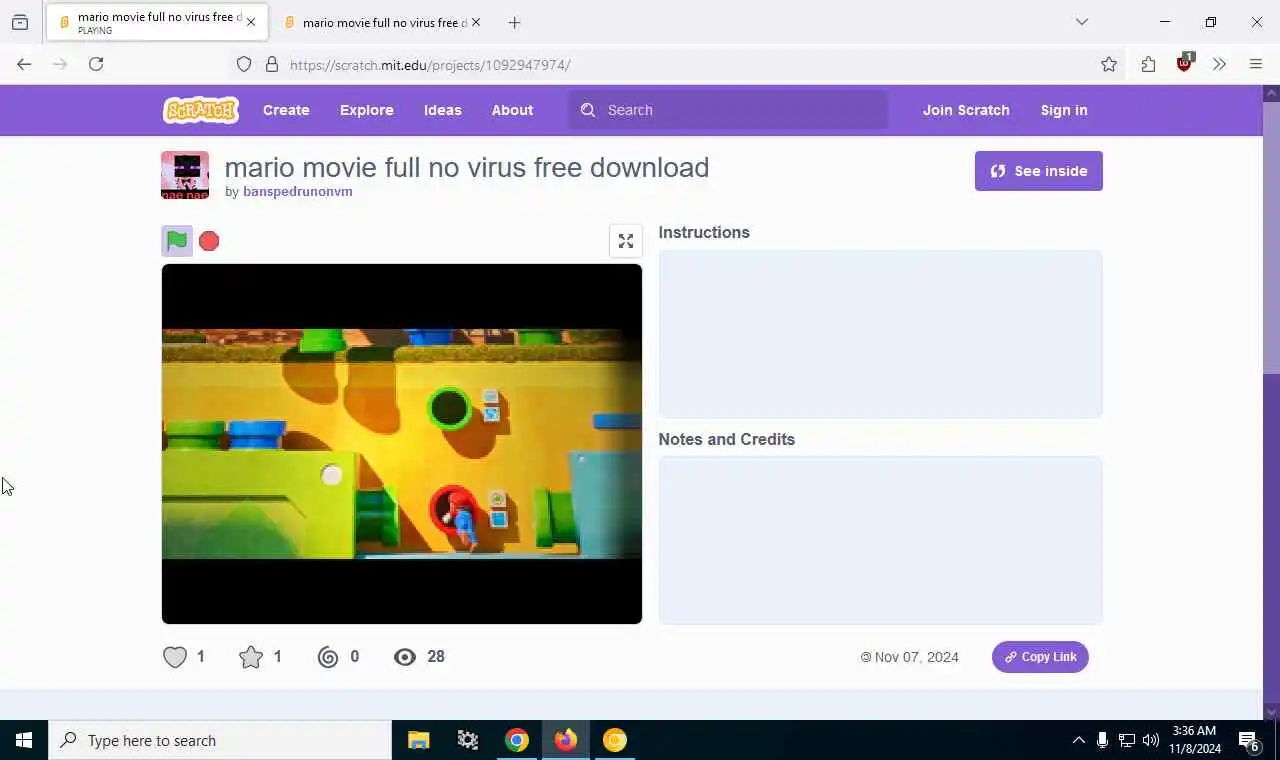The width and height of the screenshot is (1280, 760).
Task: Click the site security padlock icon
Action: 271,64
